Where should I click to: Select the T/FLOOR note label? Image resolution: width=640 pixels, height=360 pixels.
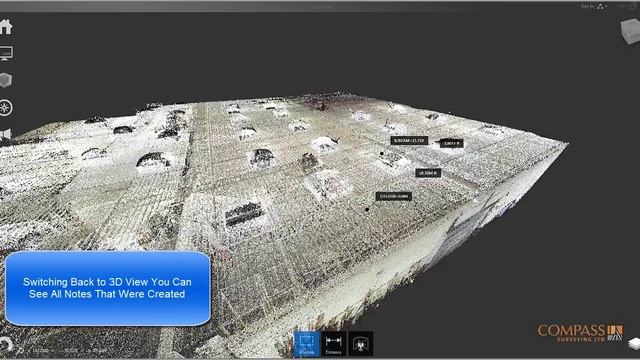point(393,196)
